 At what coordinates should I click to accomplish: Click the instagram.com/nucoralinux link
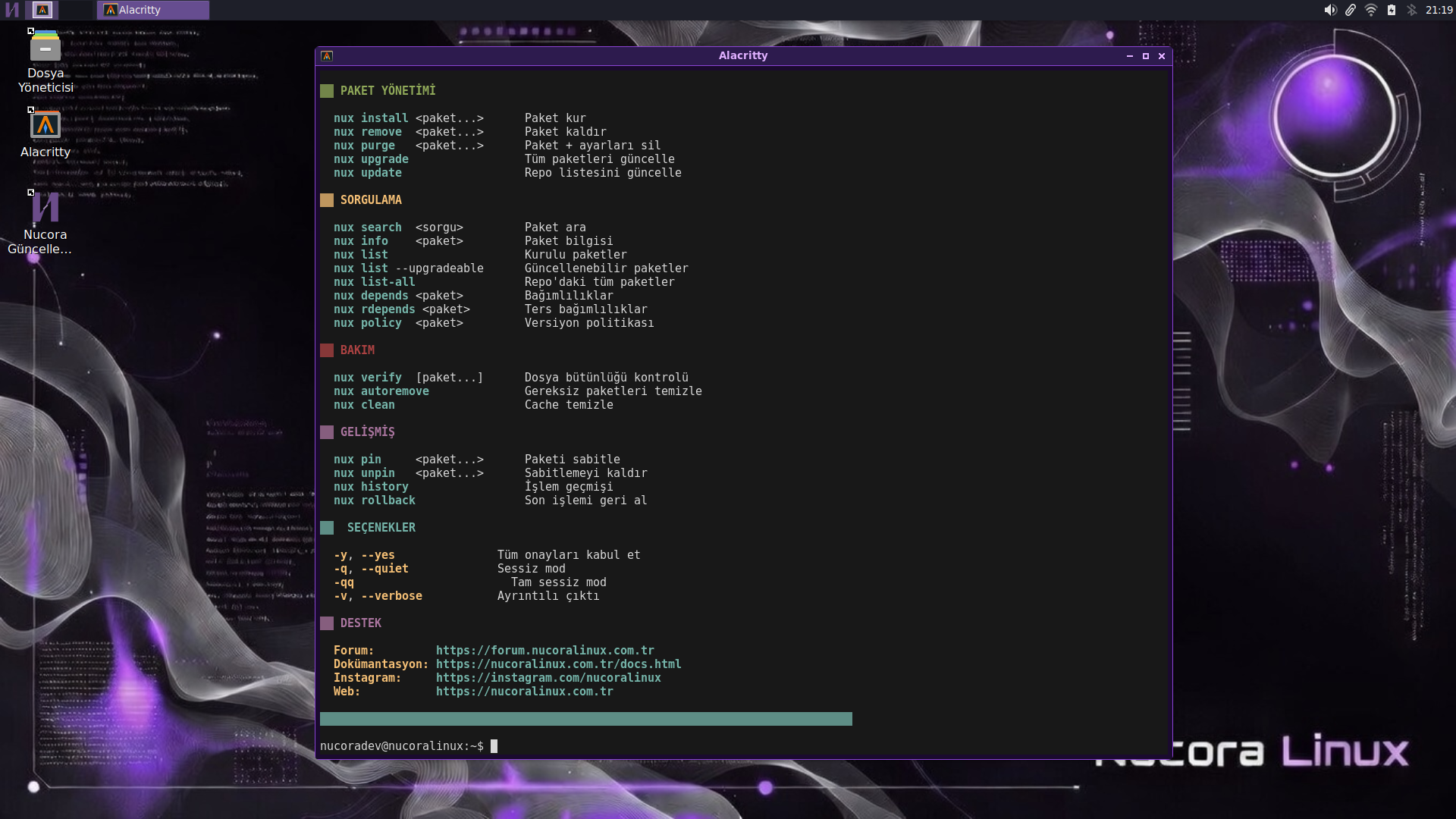(548, 678)
